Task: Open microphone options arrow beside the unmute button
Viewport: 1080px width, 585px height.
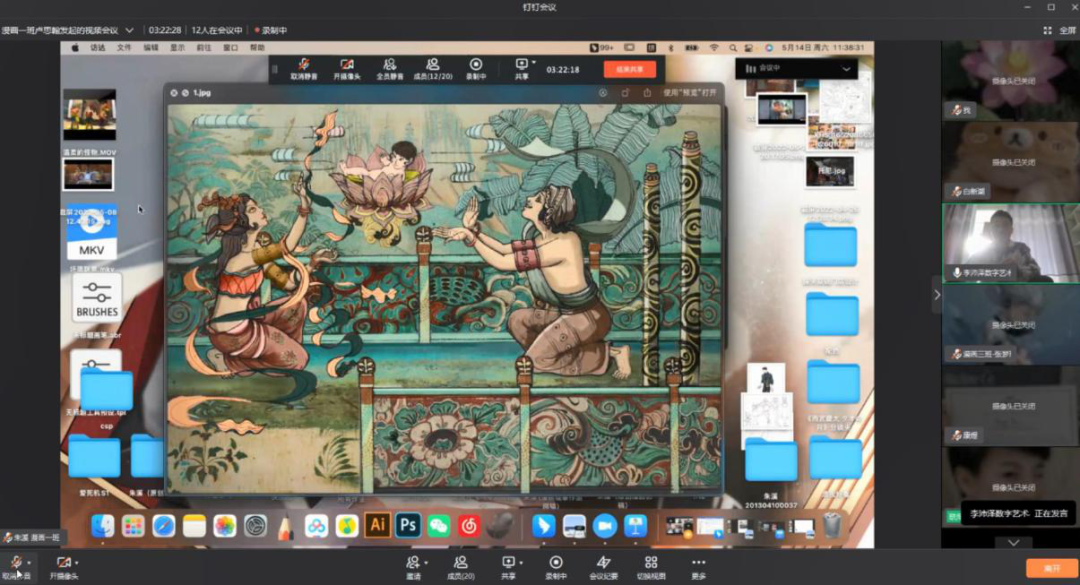Action: (x=29, y=562)
